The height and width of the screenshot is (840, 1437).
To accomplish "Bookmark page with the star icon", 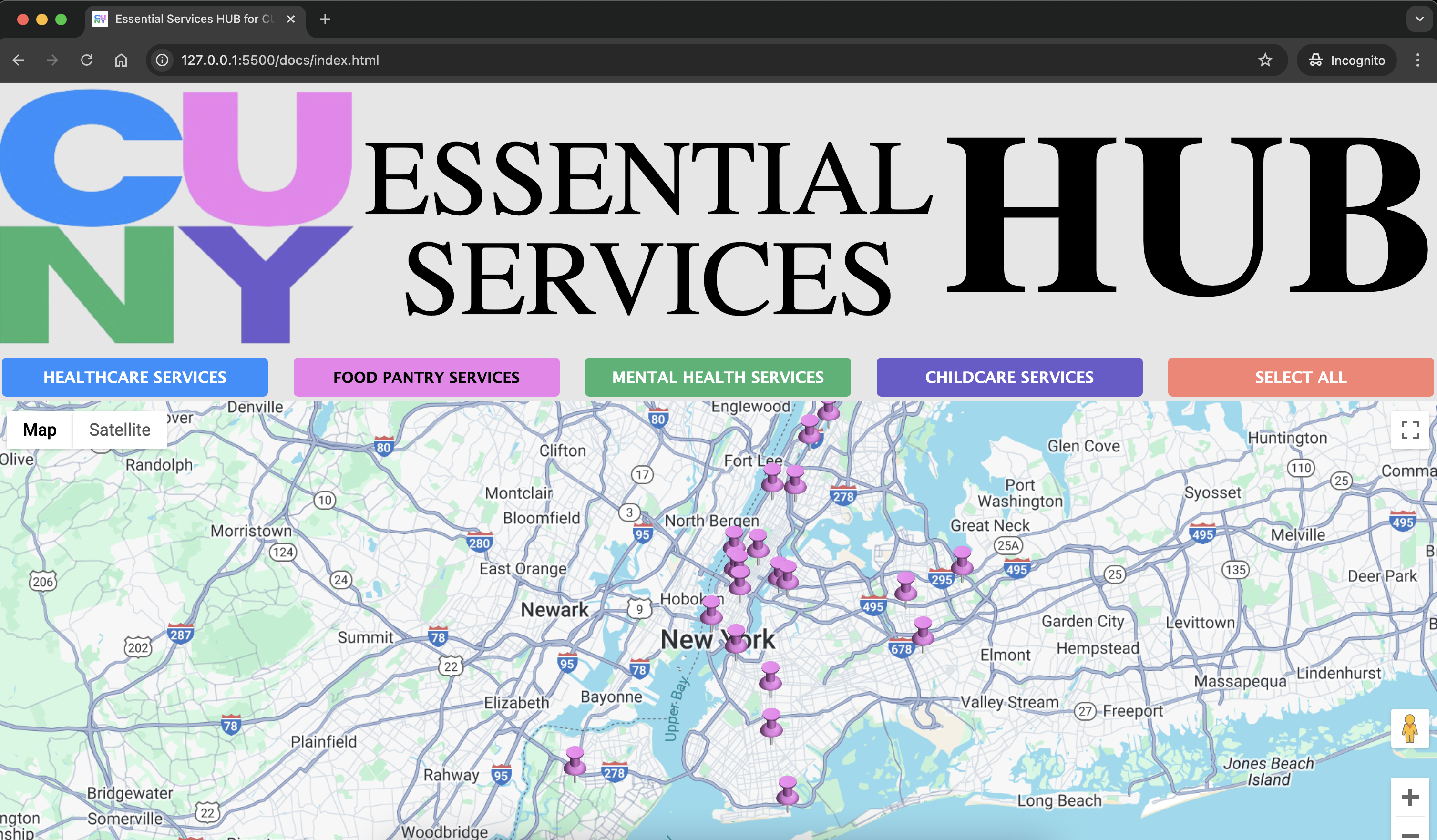I will 1265,60.
